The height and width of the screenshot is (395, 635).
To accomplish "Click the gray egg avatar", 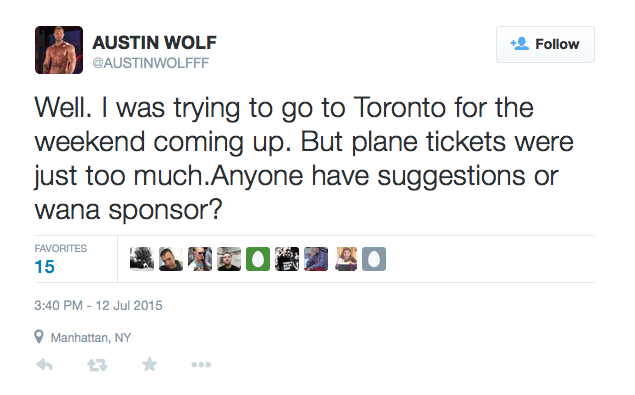I will tap(374, 258).
